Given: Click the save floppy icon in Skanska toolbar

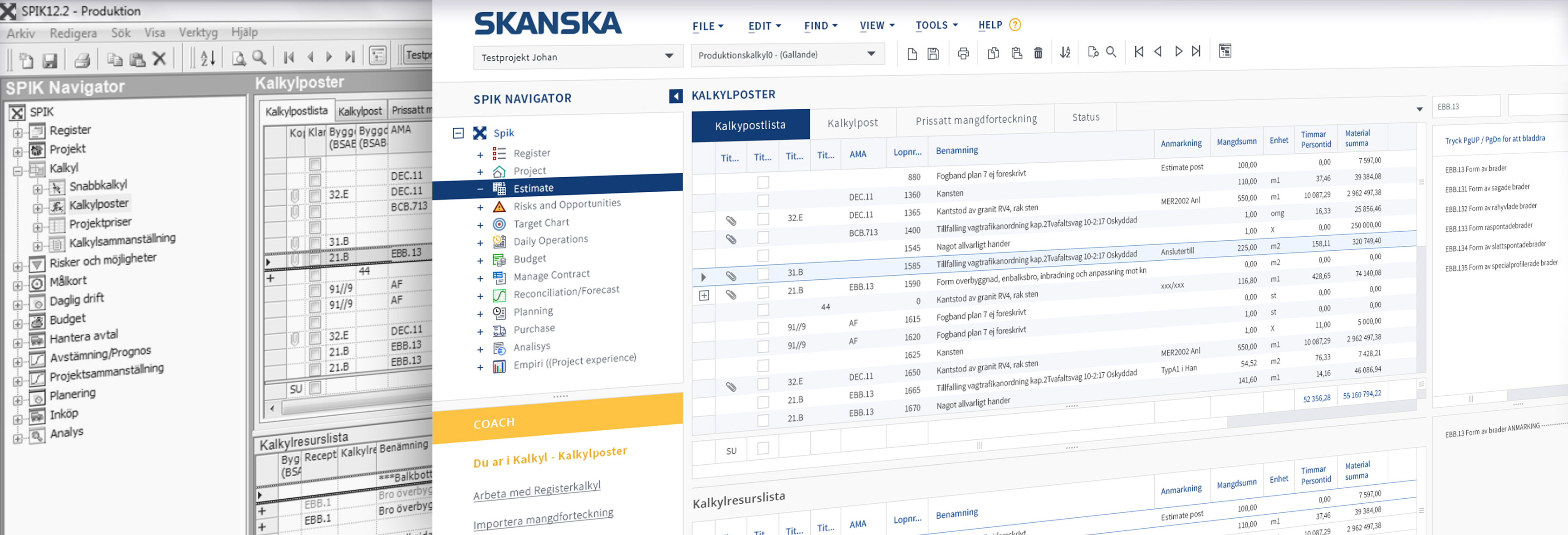Looking at the screenshot, I should click(932, 53).
